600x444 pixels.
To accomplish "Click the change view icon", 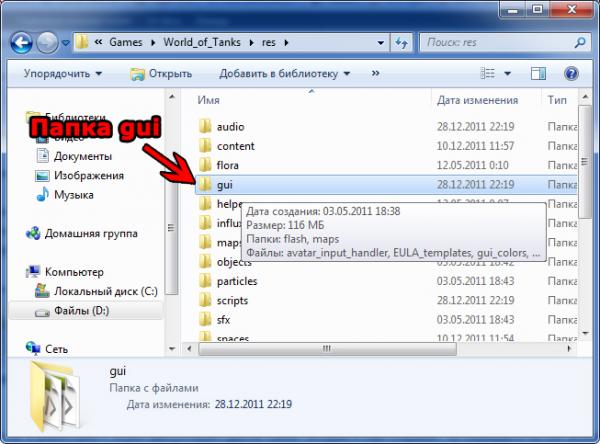I will [488, 73].
